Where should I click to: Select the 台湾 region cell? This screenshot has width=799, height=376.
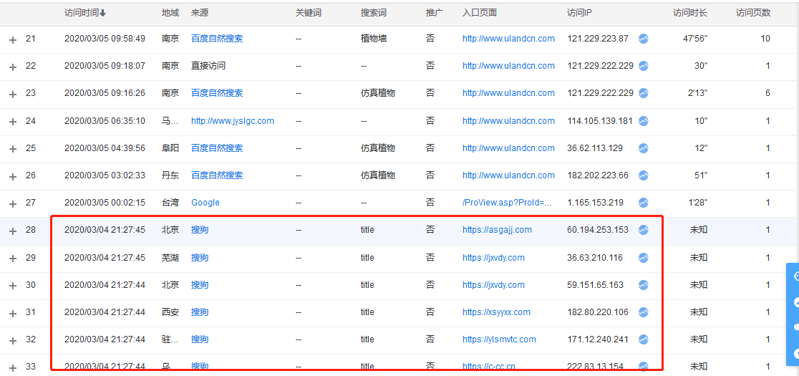170,203
